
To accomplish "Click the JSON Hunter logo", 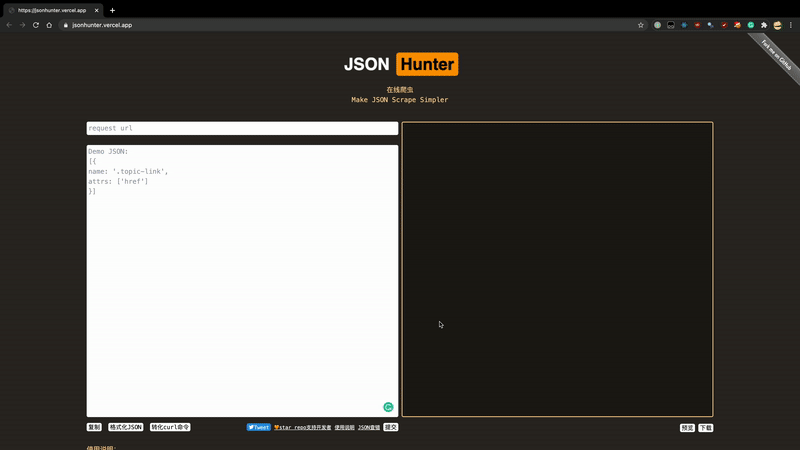I will 401,64.
